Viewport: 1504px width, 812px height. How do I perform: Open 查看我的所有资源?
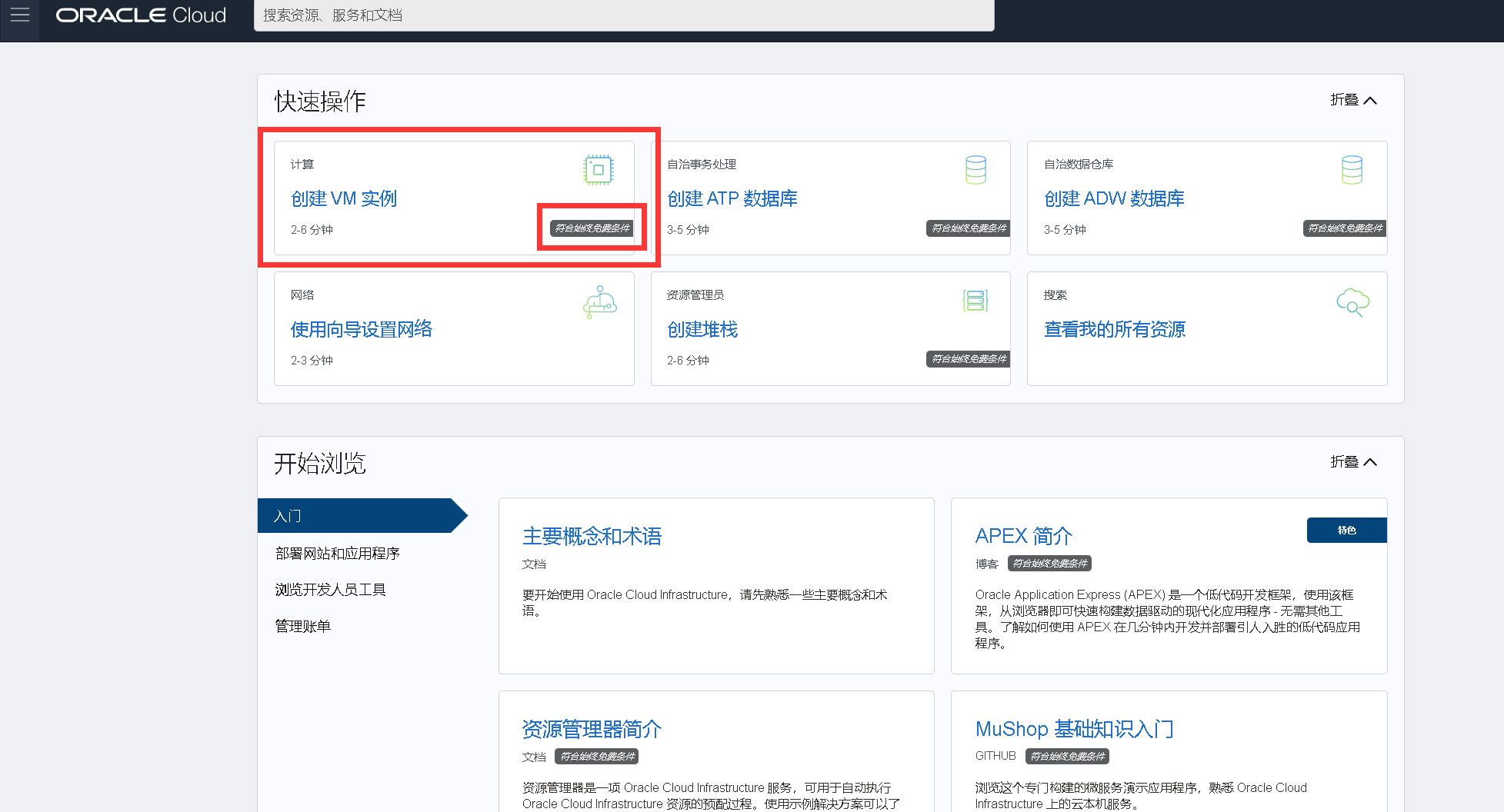coord(1114,329)
